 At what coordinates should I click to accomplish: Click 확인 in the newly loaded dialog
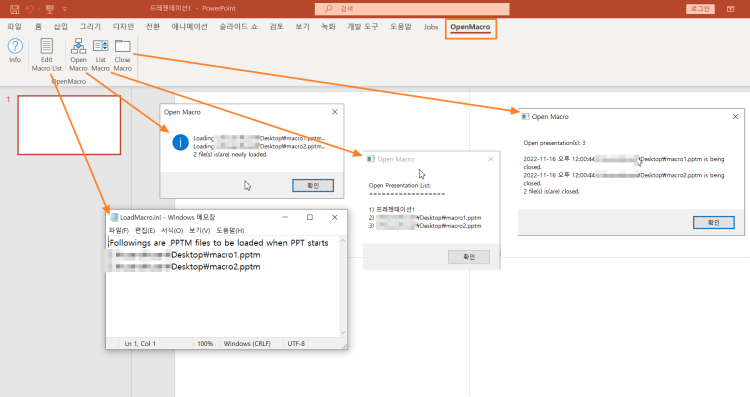click(313, 185)
